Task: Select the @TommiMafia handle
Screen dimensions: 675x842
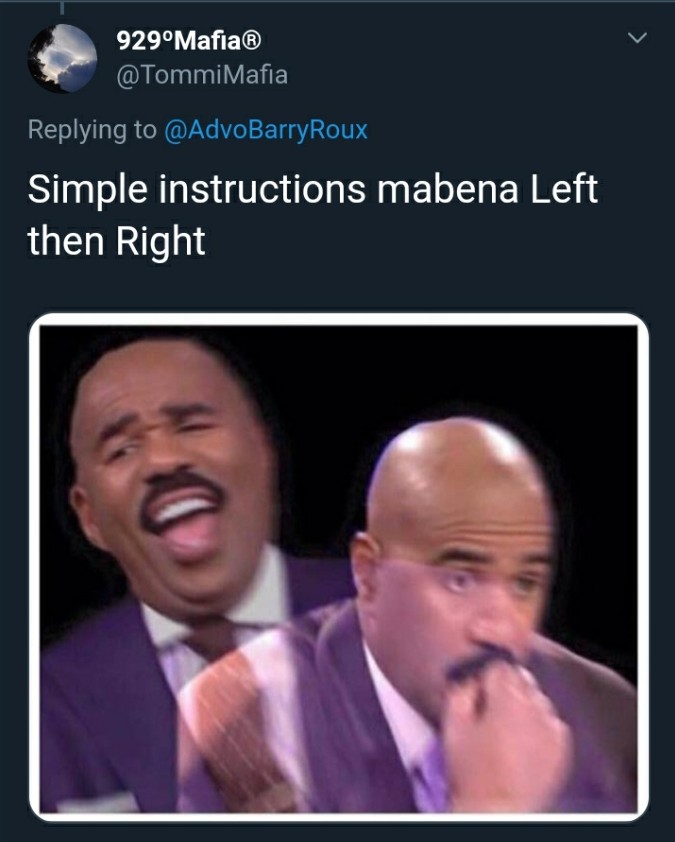Action: pos(202,75)
